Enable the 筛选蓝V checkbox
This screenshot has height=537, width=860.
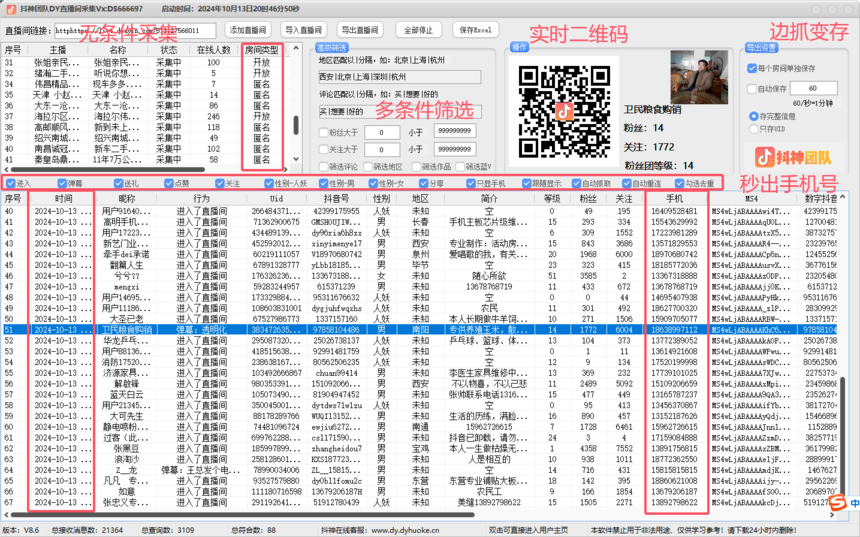(x=460, y=166)
